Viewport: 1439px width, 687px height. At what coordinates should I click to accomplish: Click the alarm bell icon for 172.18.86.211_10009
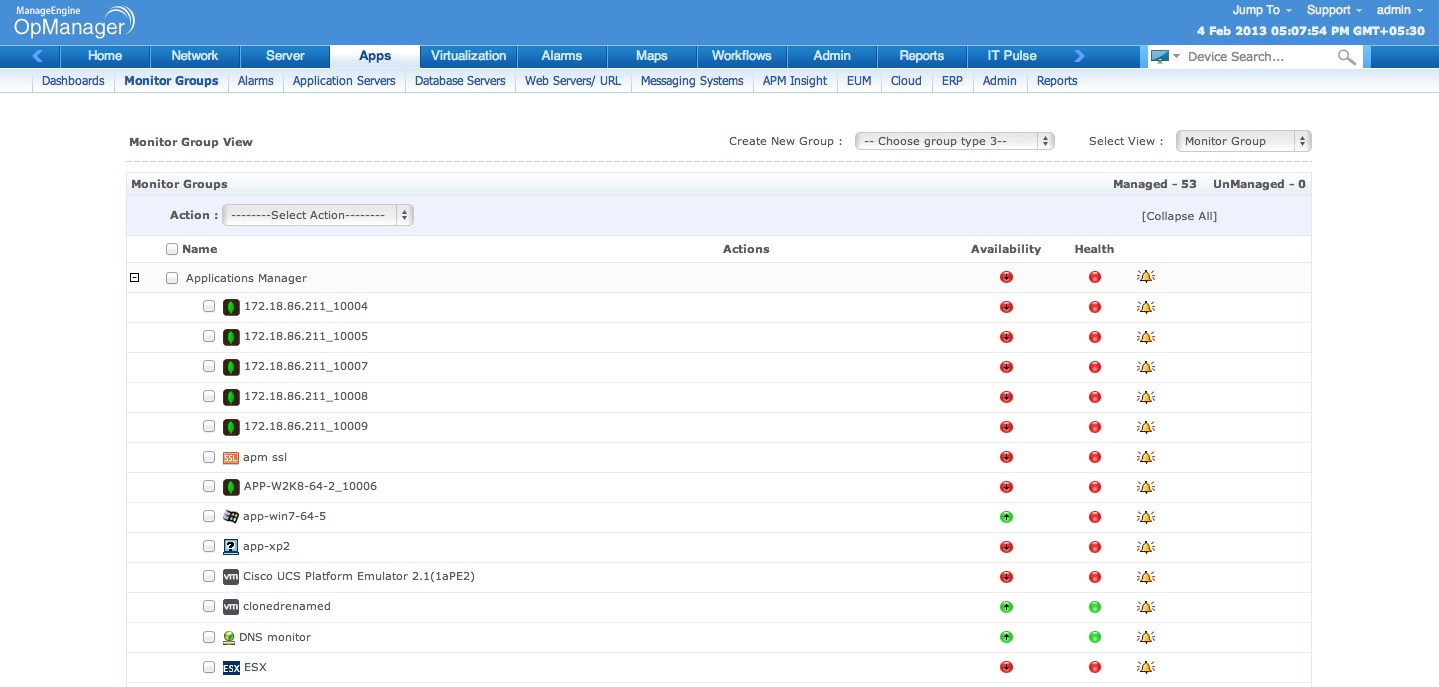click(x=1146, y=427)
